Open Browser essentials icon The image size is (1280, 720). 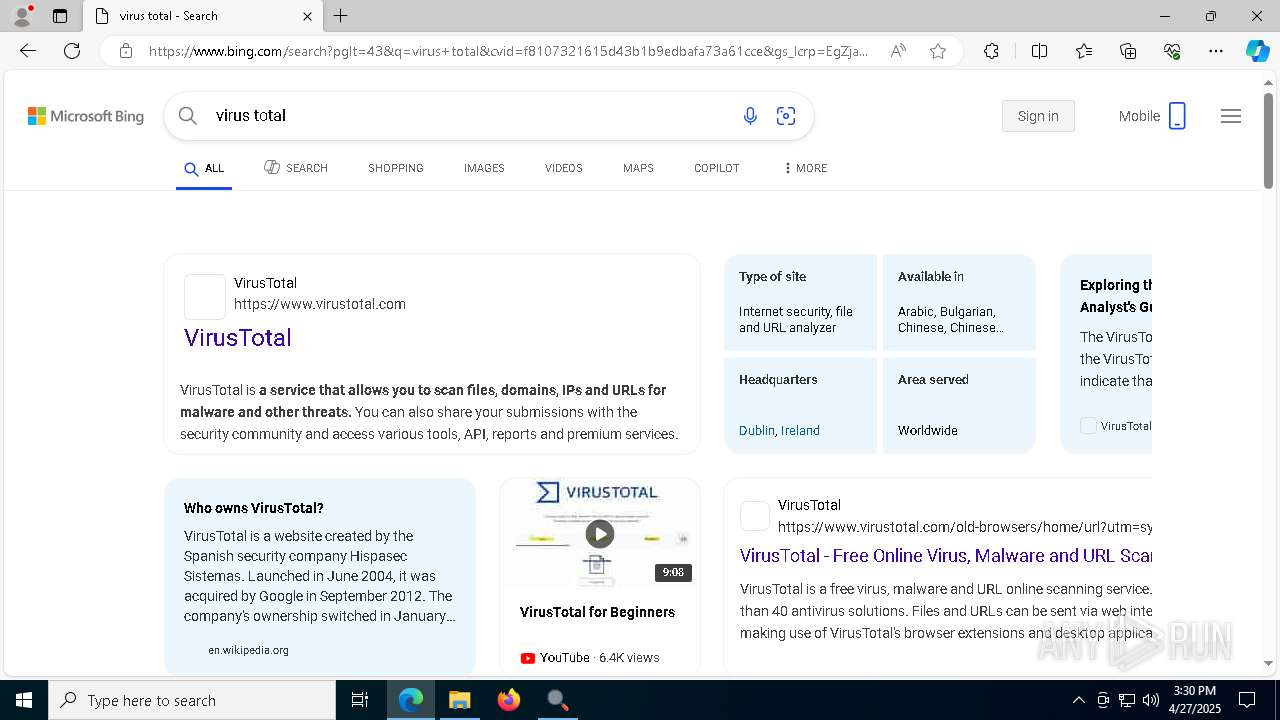1172,51
